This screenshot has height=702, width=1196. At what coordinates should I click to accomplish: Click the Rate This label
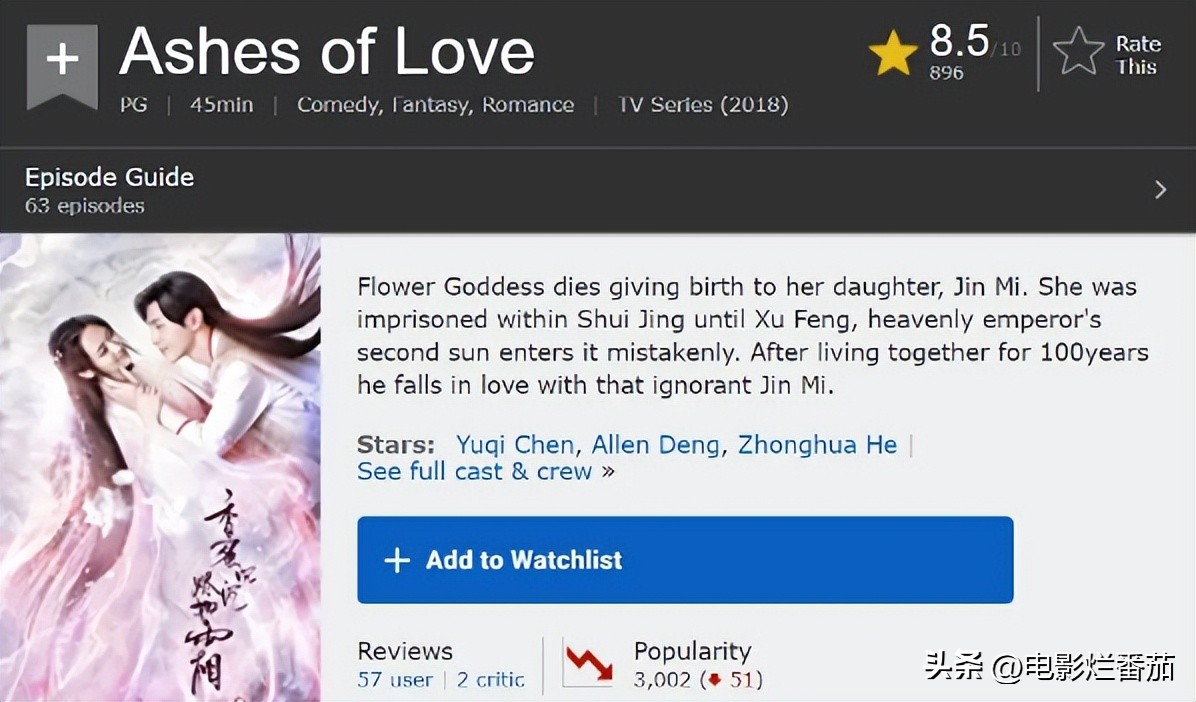point(1138,55)
